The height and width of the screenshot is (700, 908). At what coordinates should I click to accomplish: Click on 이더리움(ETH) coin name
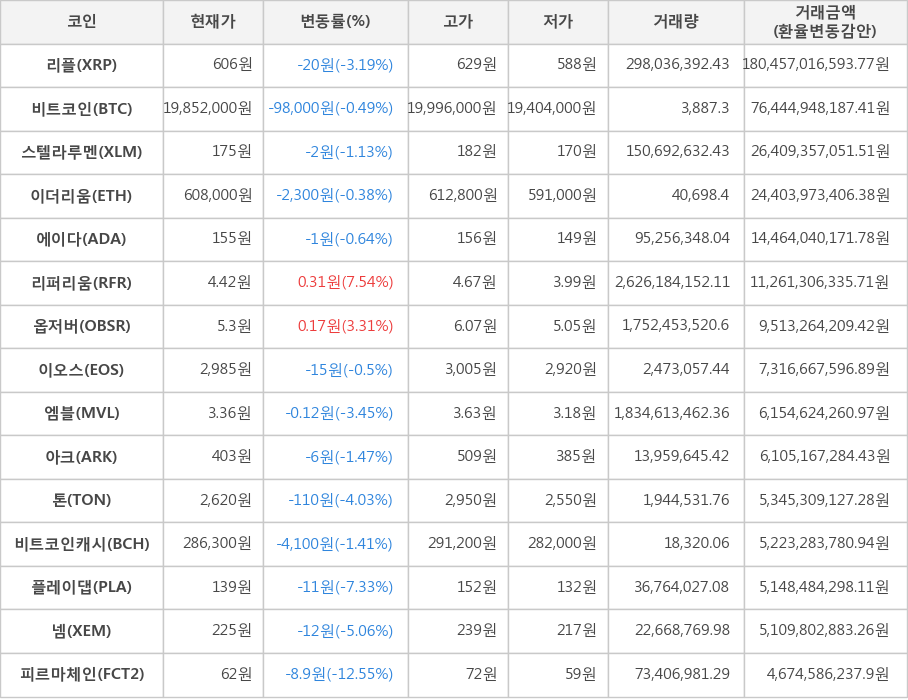tap(82, 196)
